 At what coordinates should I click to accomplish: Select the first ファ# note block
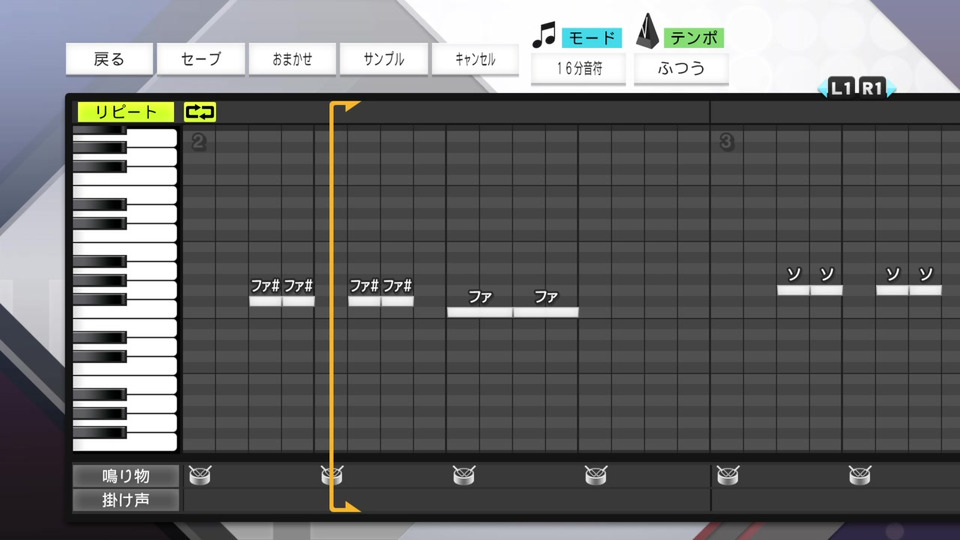point(265,301)
